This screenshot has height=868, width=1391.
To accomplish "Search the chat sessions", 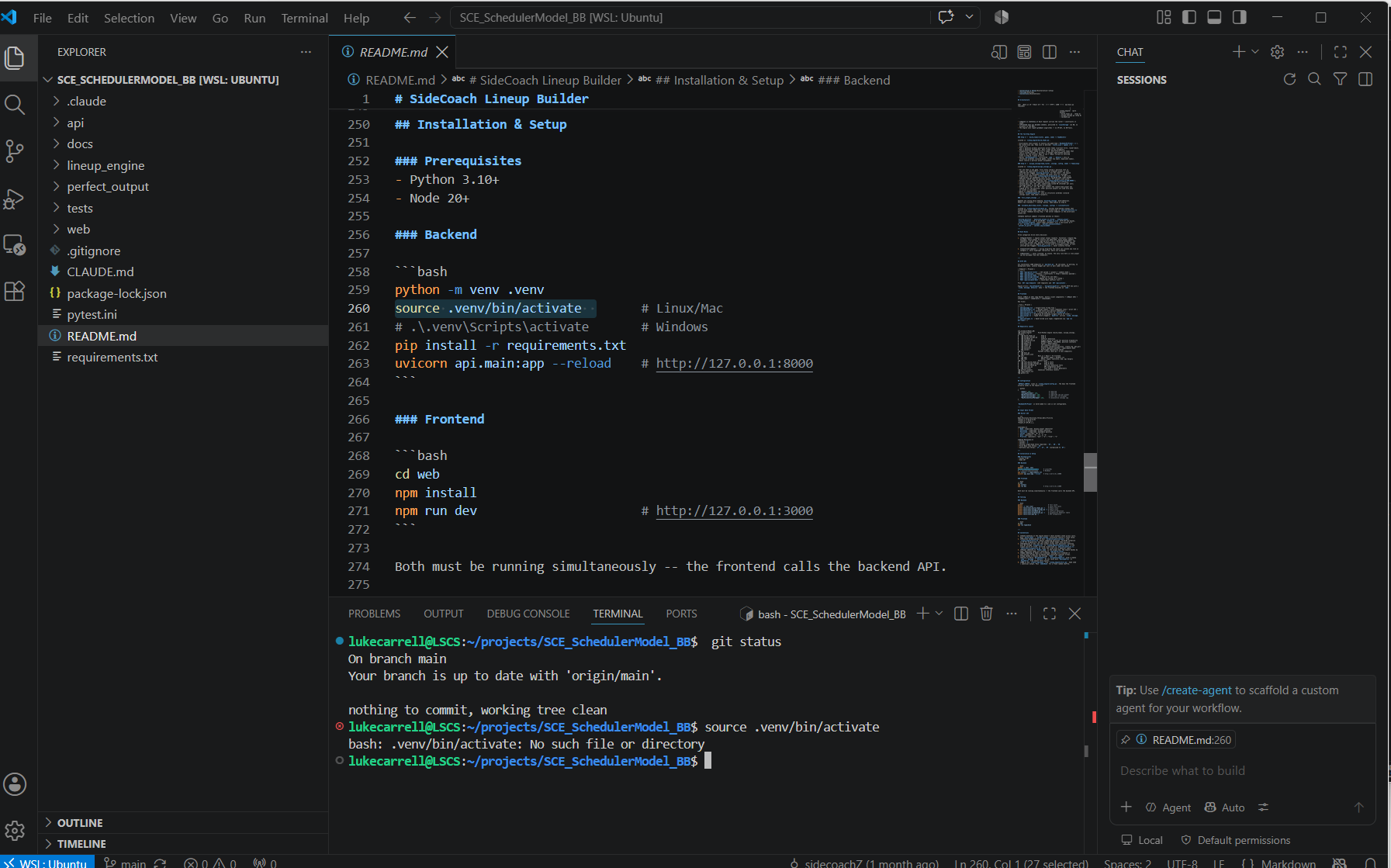I will pos(1314,79).
